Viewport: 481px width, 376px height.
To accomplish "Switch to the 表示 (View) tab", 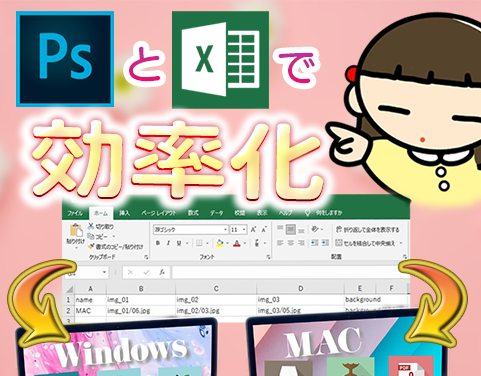I will coord(262,213).
